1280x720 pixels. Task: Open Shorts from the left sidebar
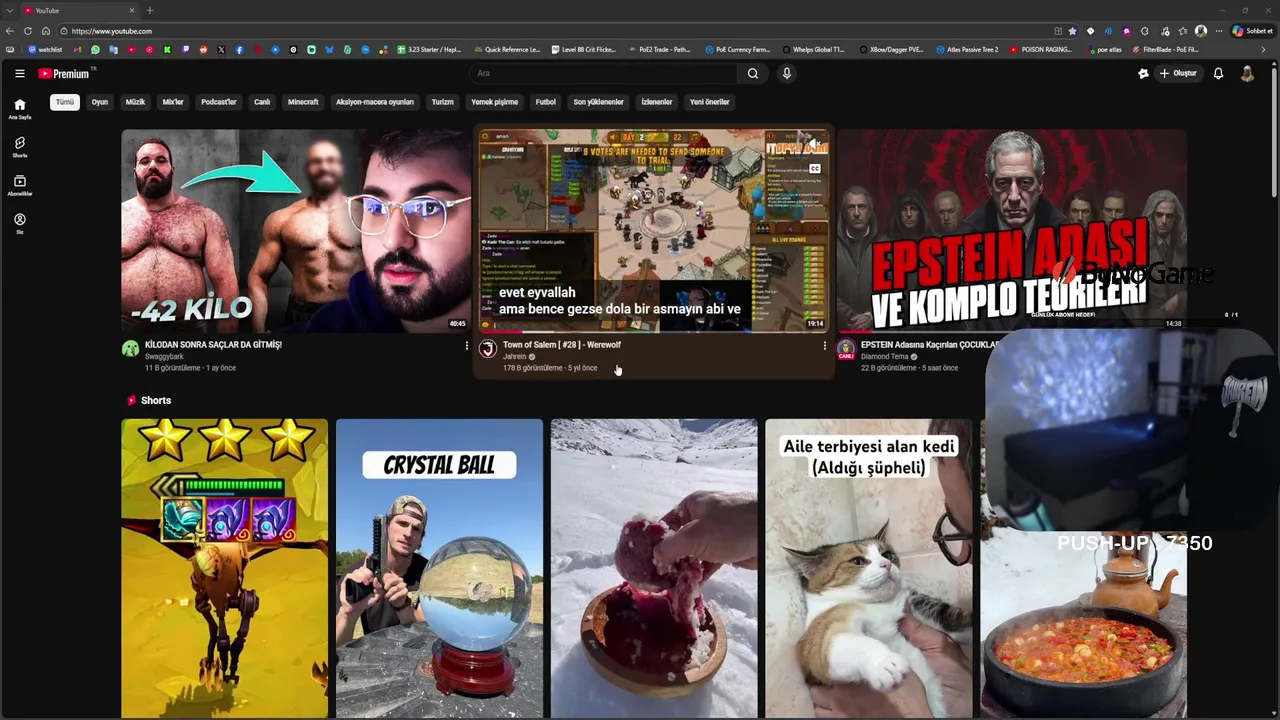20,147
